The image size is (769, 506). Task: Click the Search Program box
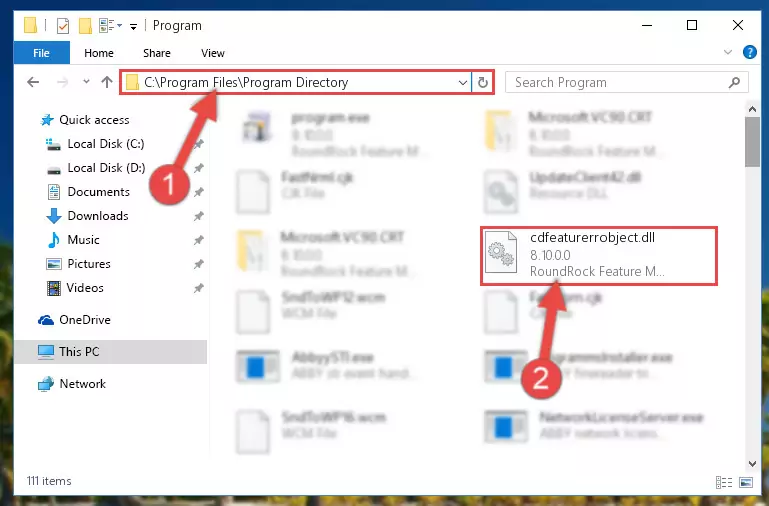[x=627, y=82]
